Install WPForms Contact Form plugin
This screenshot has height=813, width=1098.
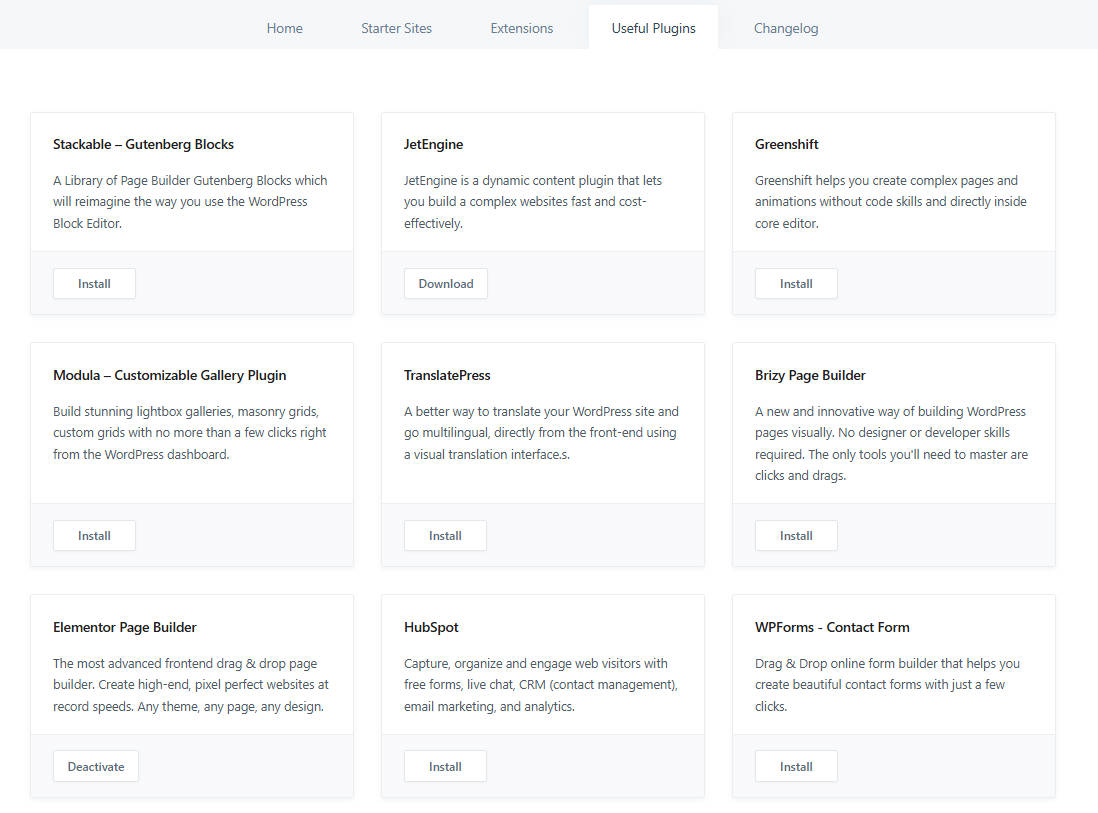pyautogui.click(x=796, y=767)
